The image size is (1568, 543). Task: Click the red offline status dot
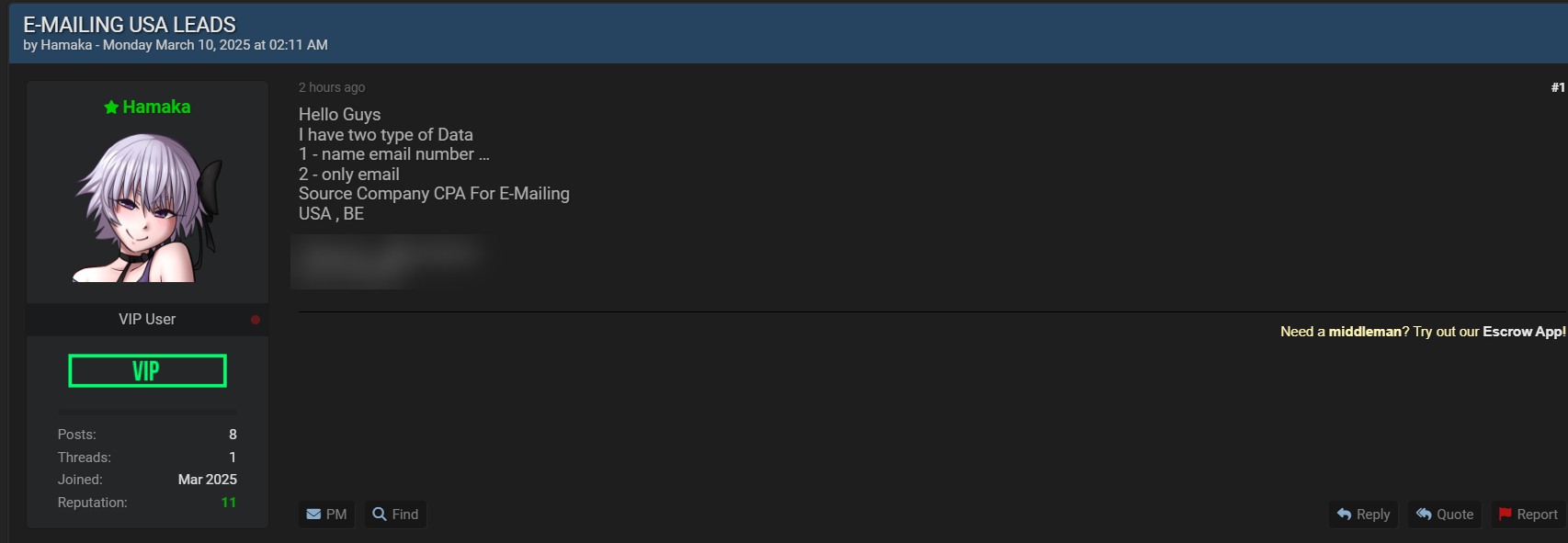coord(256,320)
